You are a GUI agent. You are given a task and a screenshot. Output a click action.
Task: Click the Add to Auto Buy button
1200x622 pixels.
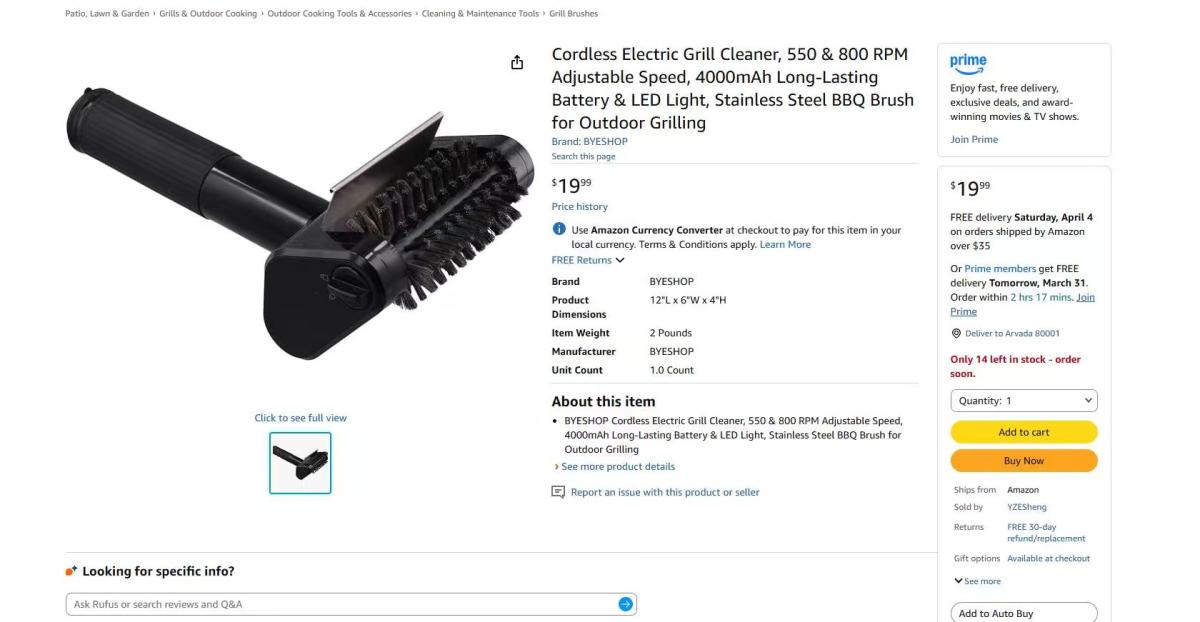click(x=1024, y=613)
